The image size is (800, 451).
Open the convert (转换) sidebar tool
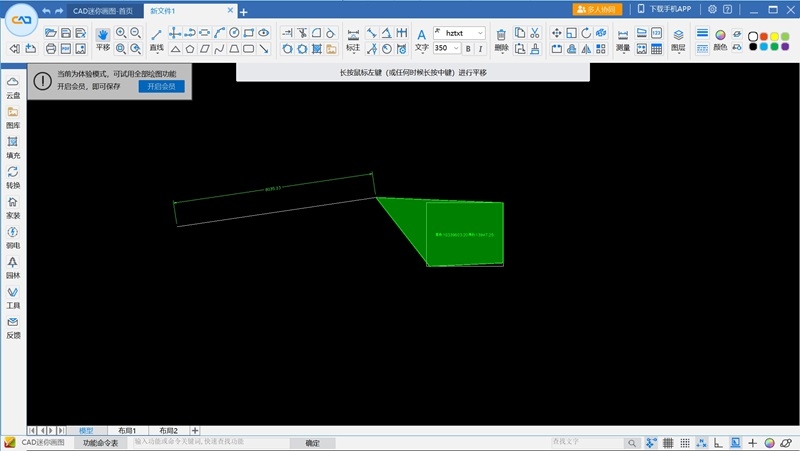(13, 178)
